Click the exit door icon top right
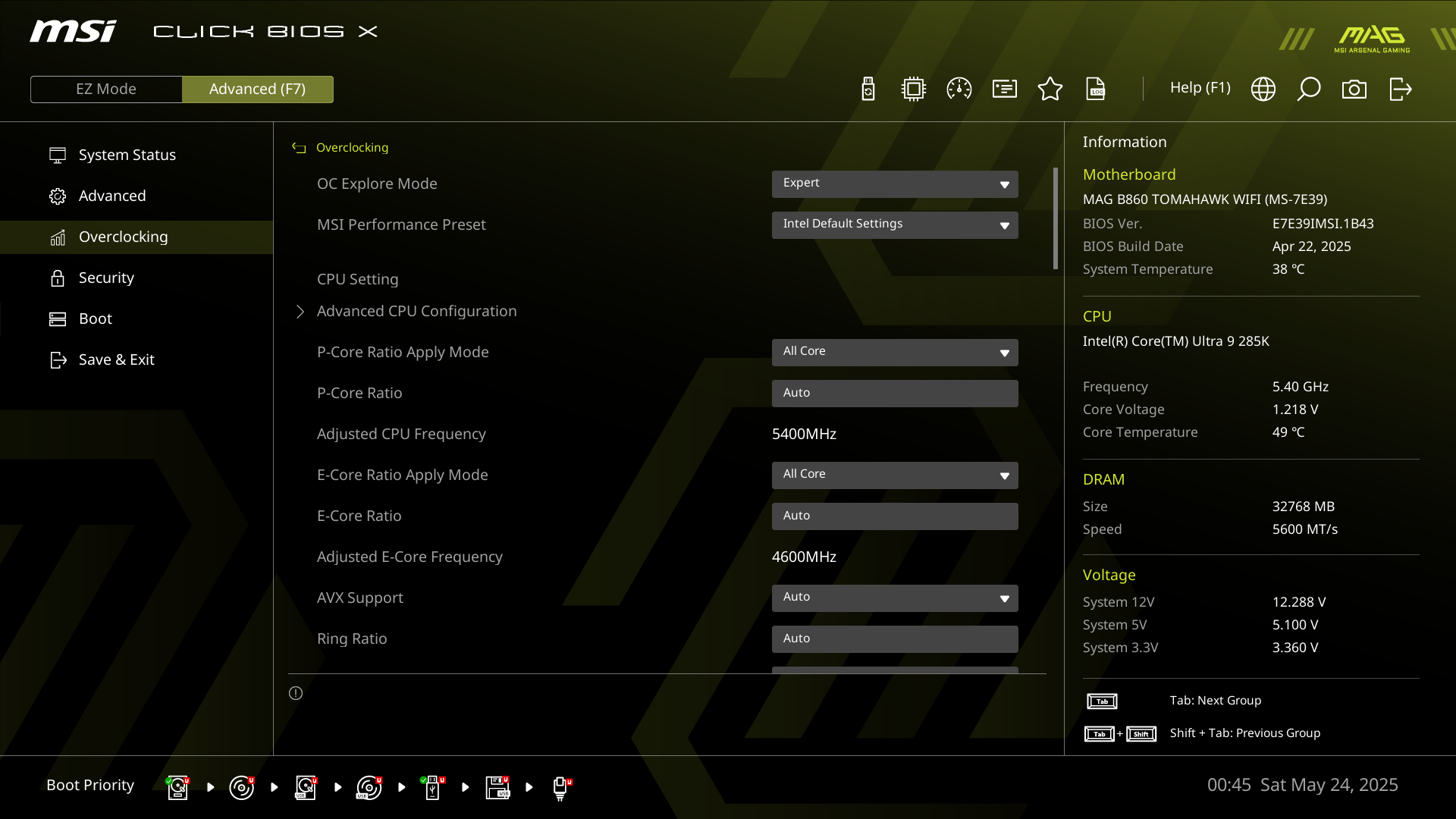 pyautogui.click(x=1400, y=89)
